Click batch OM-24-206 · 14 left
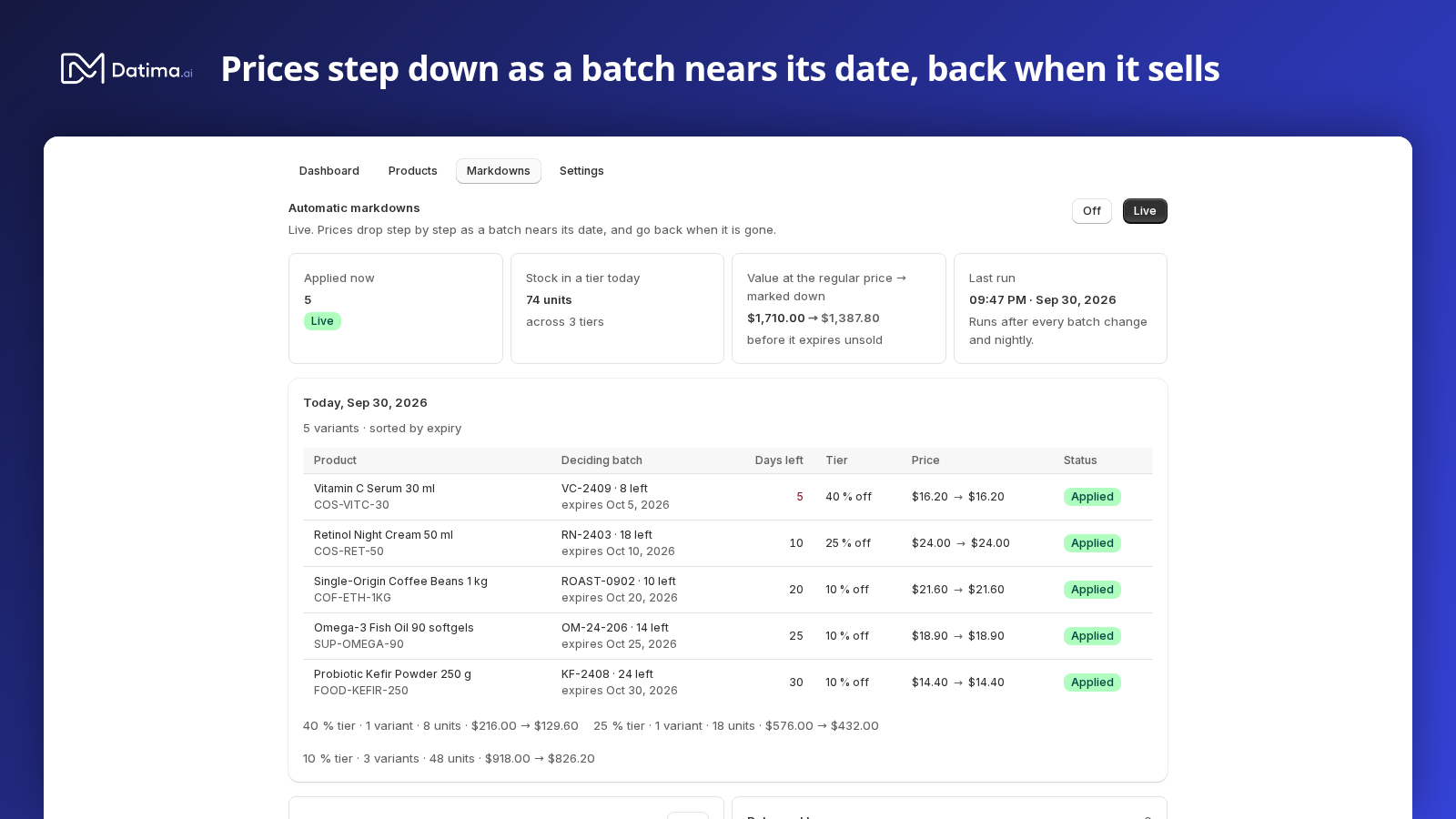 pos(615,628)
